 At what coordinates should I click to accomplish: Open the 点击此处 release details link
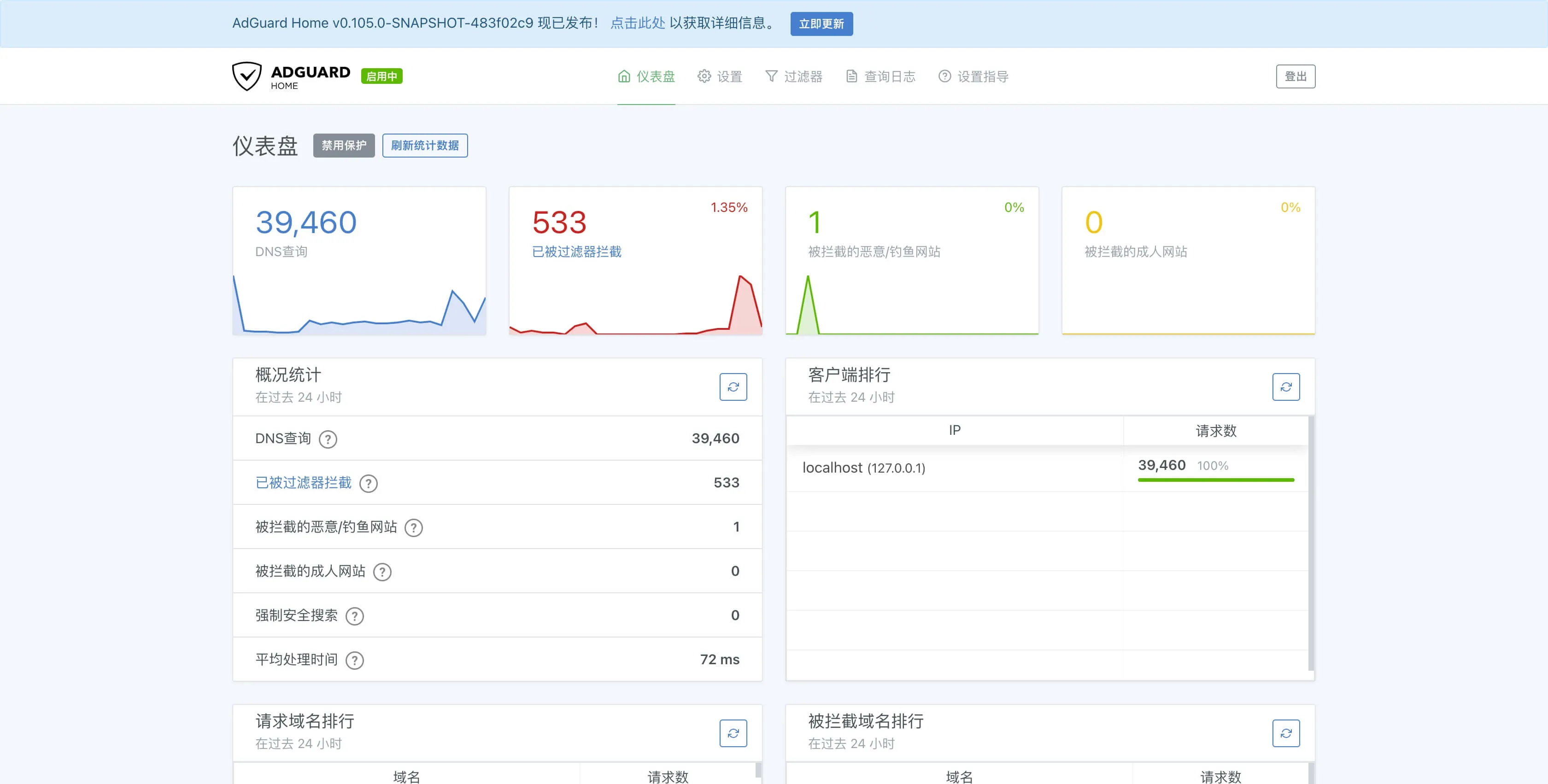click(x=638, y=23)
